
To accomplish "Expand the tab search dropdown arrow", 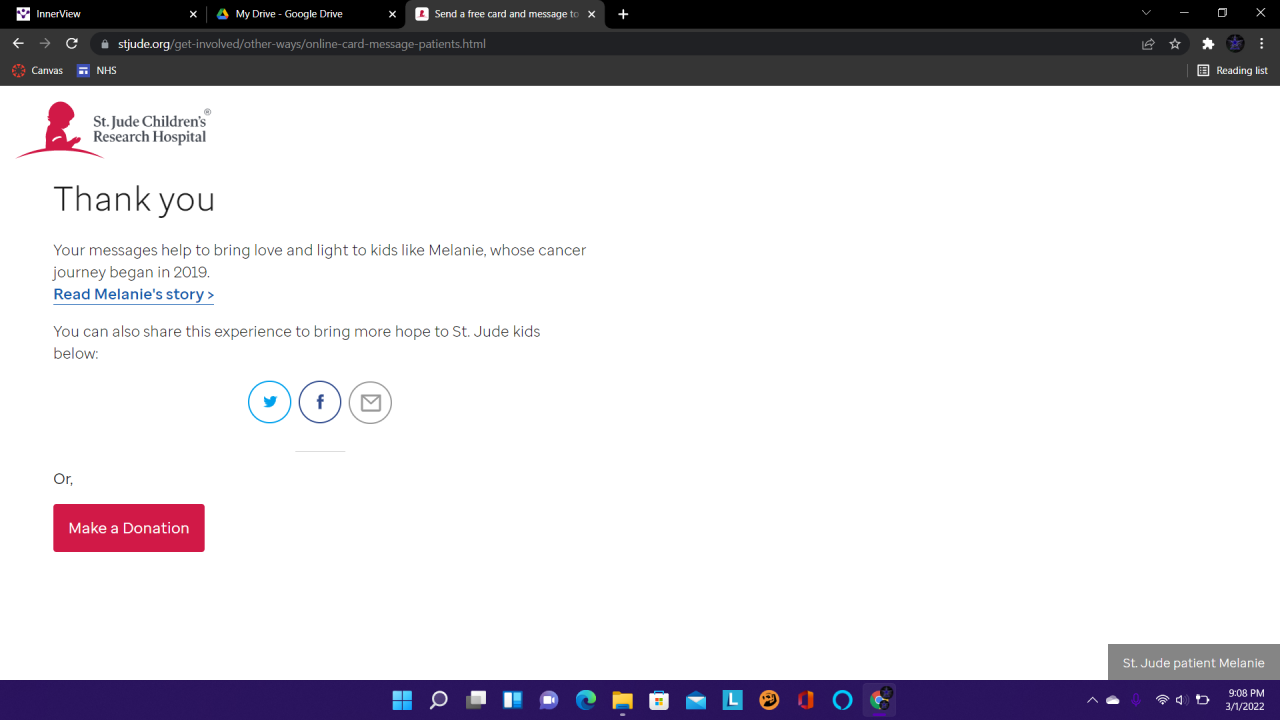I will [1146, 13].
